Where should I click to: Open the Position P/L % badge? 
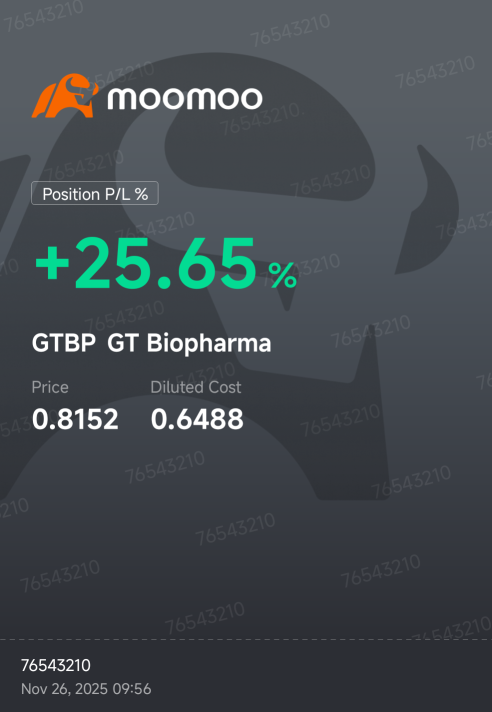point(95,193)
